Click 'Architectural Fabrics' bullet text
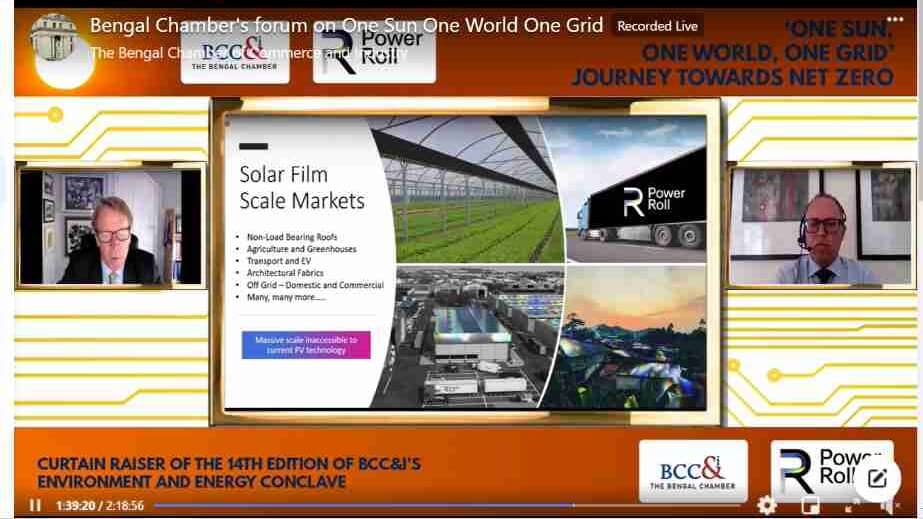 pos(285,273)
